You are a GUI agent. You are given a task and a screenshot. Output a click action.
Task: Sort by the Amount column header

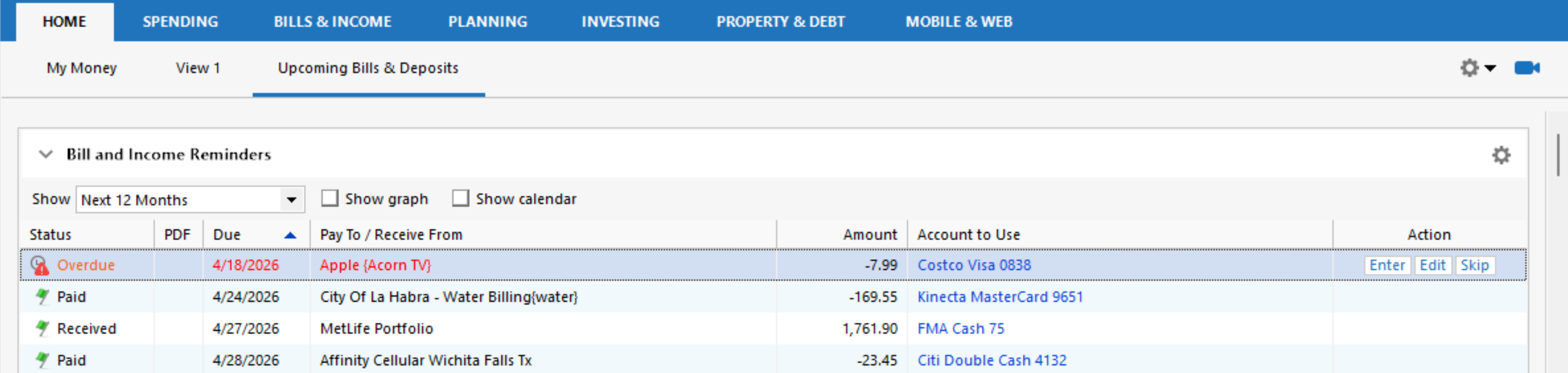pos(870,235)
